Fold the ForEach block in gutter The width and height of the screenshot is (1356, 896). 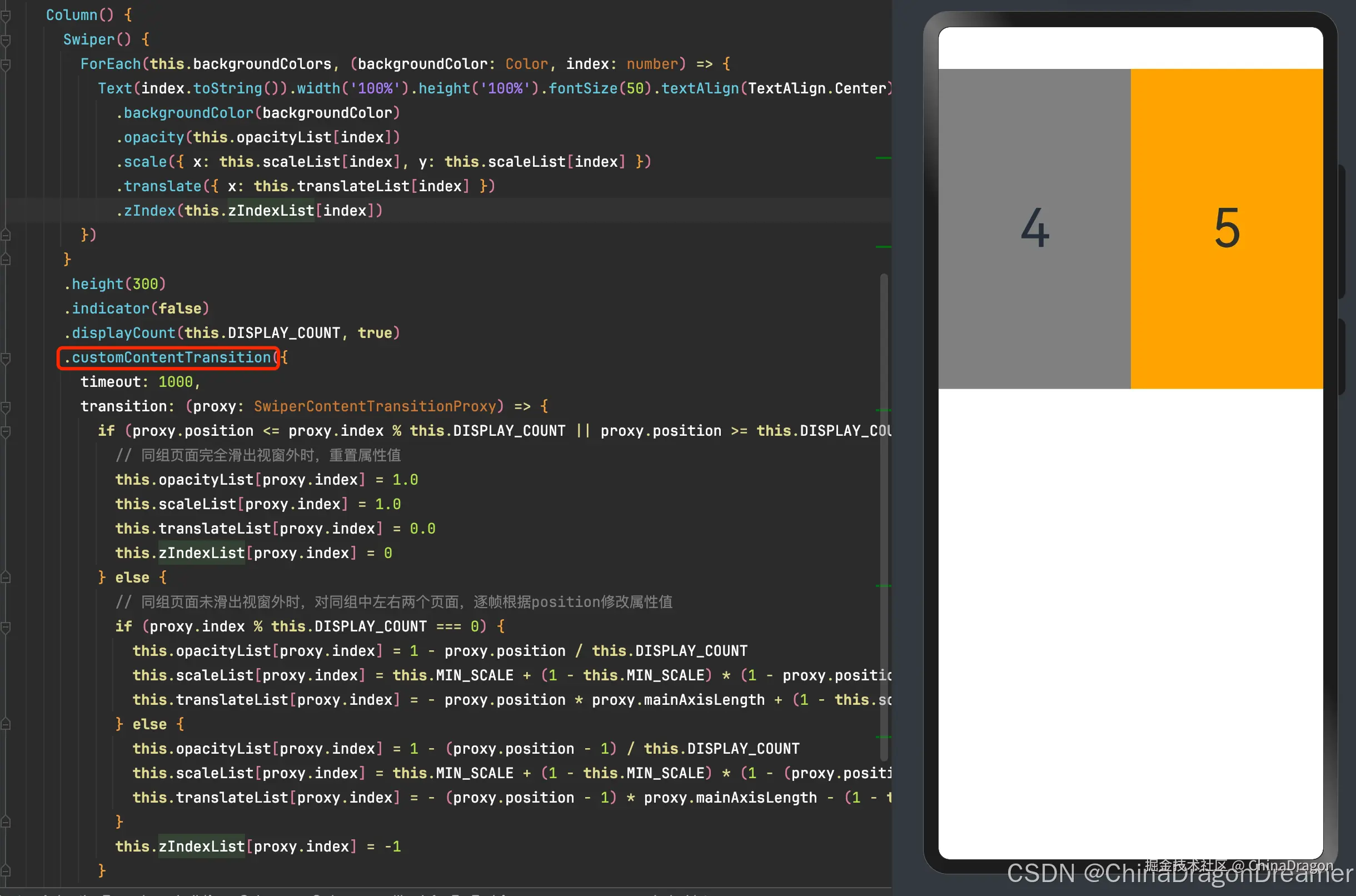[x=6, y=64]
